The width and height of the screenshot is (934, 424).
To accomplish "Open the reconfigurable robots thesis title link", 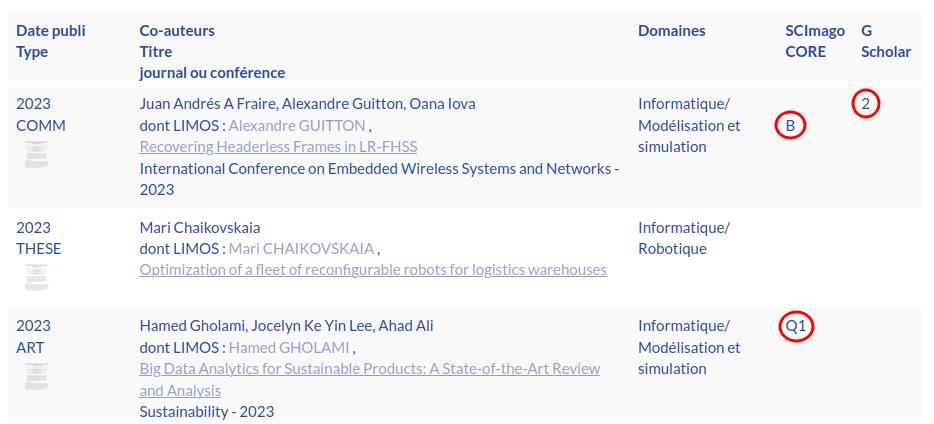I will coord(373,270).
